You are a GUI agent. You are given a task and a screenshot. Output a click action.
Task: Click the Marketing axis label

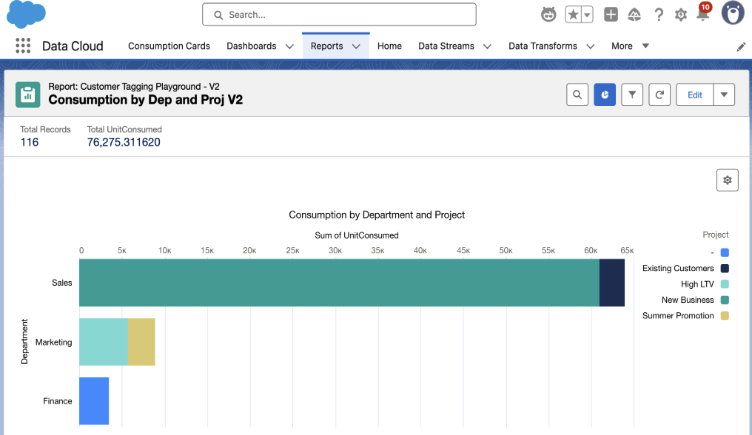54,342
